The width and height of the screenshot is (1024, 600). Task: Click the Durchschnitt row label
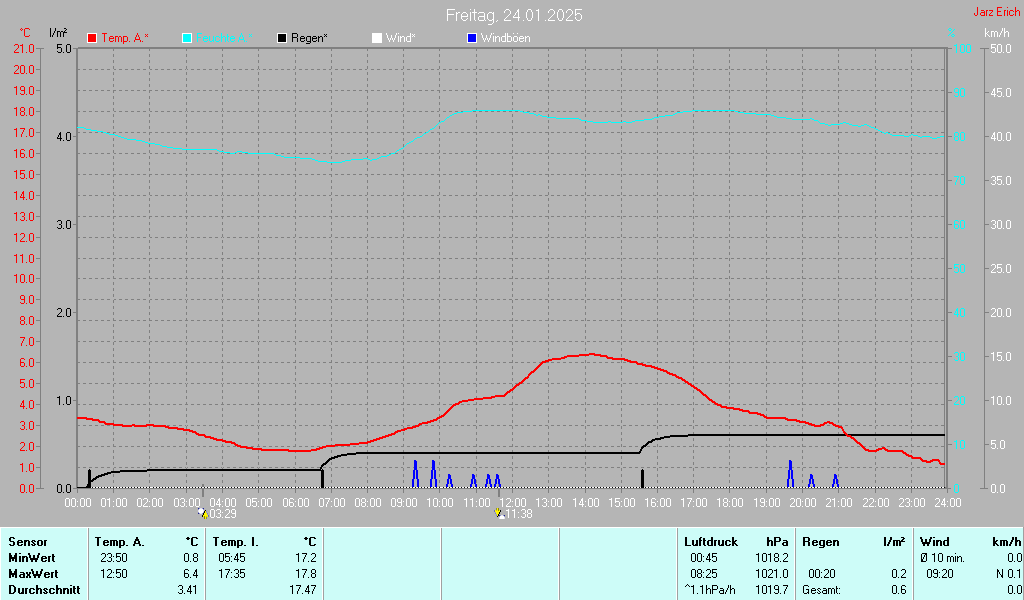[x=44, y=590]
